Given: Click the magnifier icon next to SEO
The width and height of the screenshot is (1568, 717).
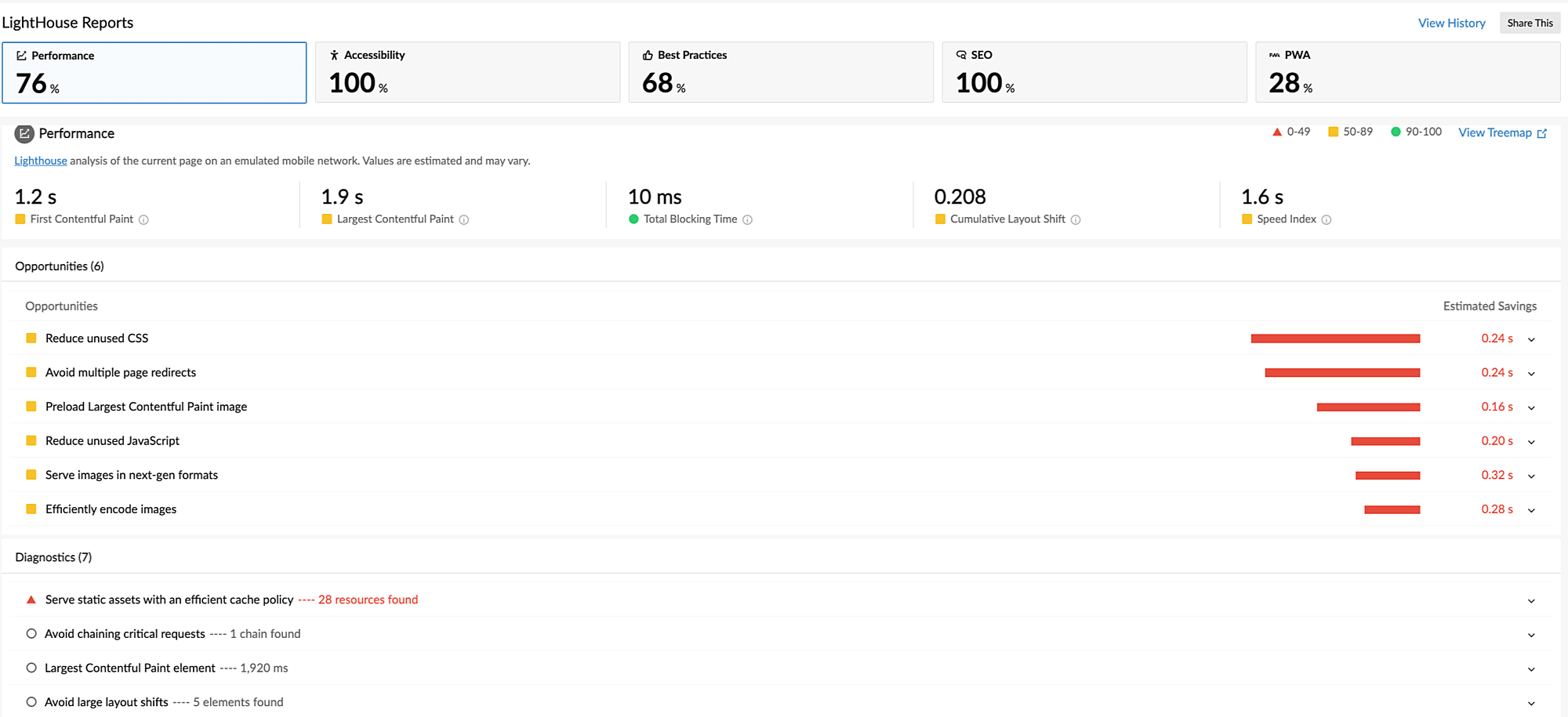Looking at the screenshot, I should [960, 55].
